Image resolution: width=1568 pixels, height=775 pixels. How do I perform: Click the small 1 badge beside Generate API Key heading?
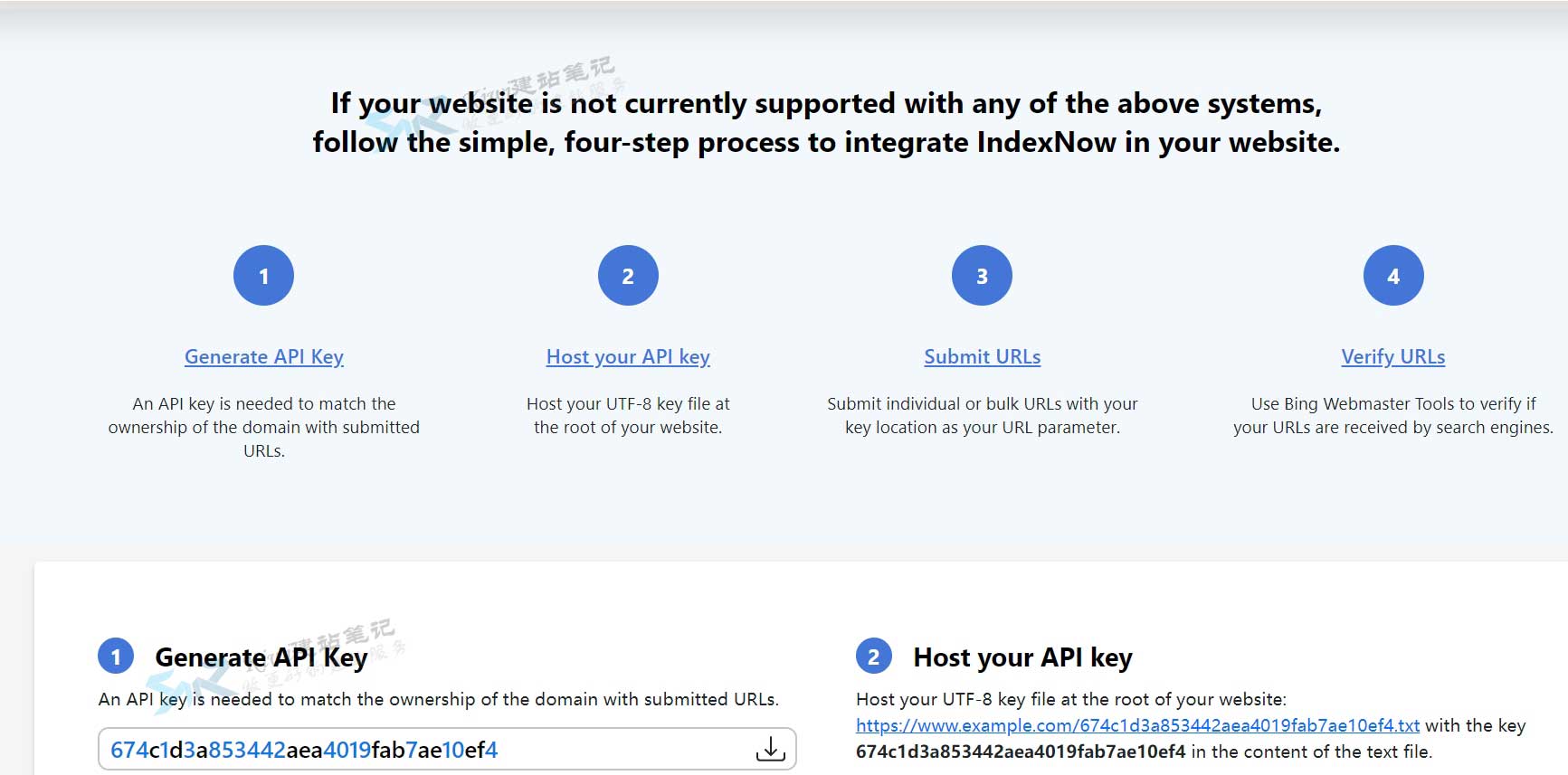116,657
